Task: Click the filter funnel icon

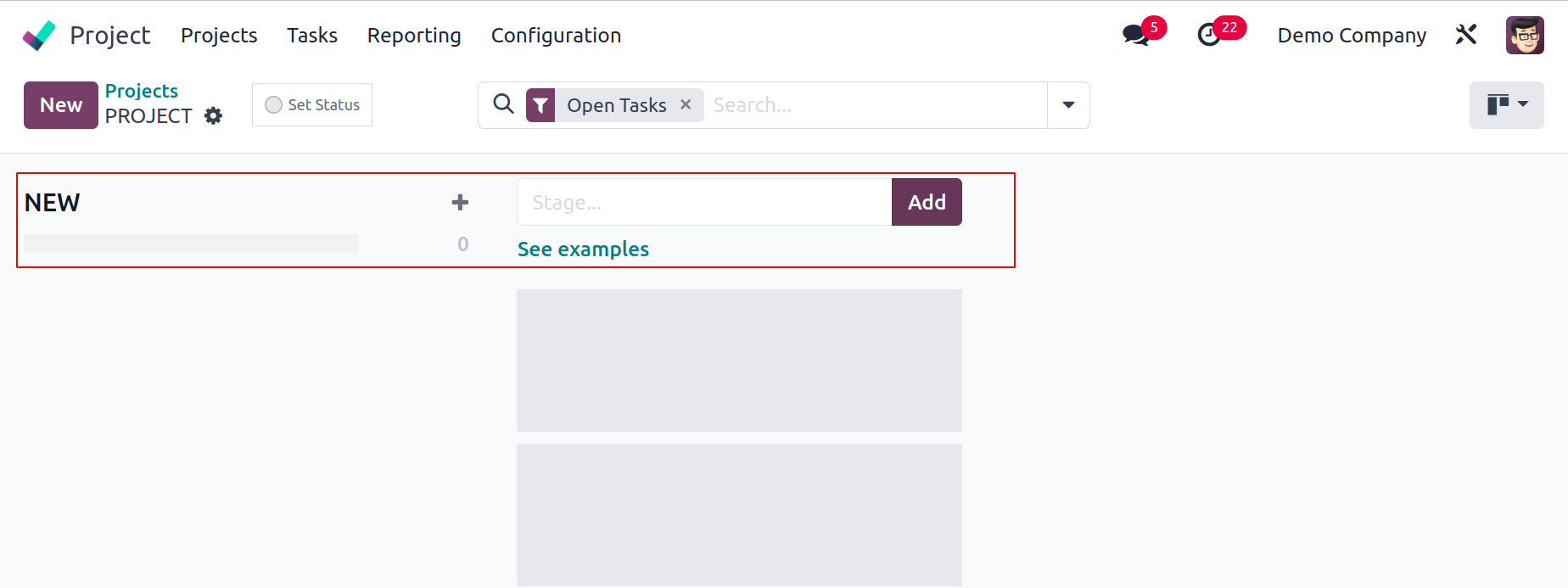Action: tap(540, 105)
